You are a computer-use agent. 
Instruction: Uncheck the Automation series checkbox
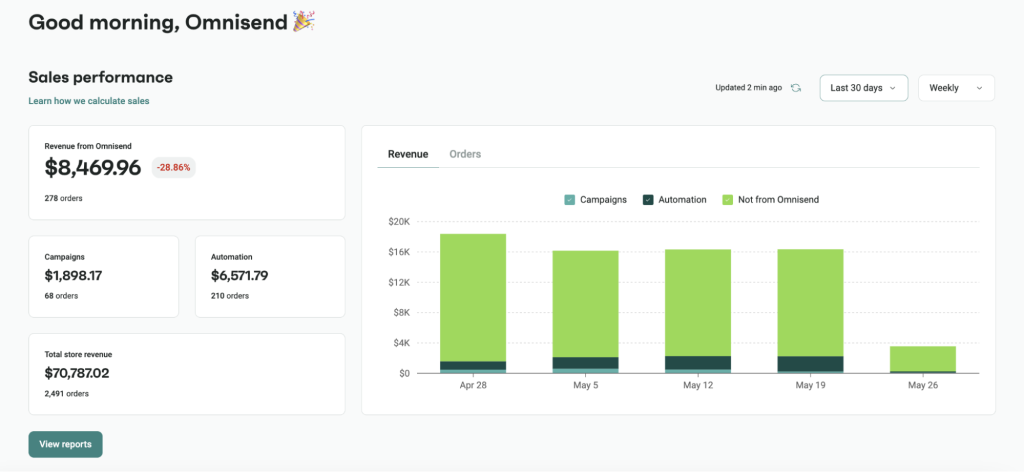[648, 200]
